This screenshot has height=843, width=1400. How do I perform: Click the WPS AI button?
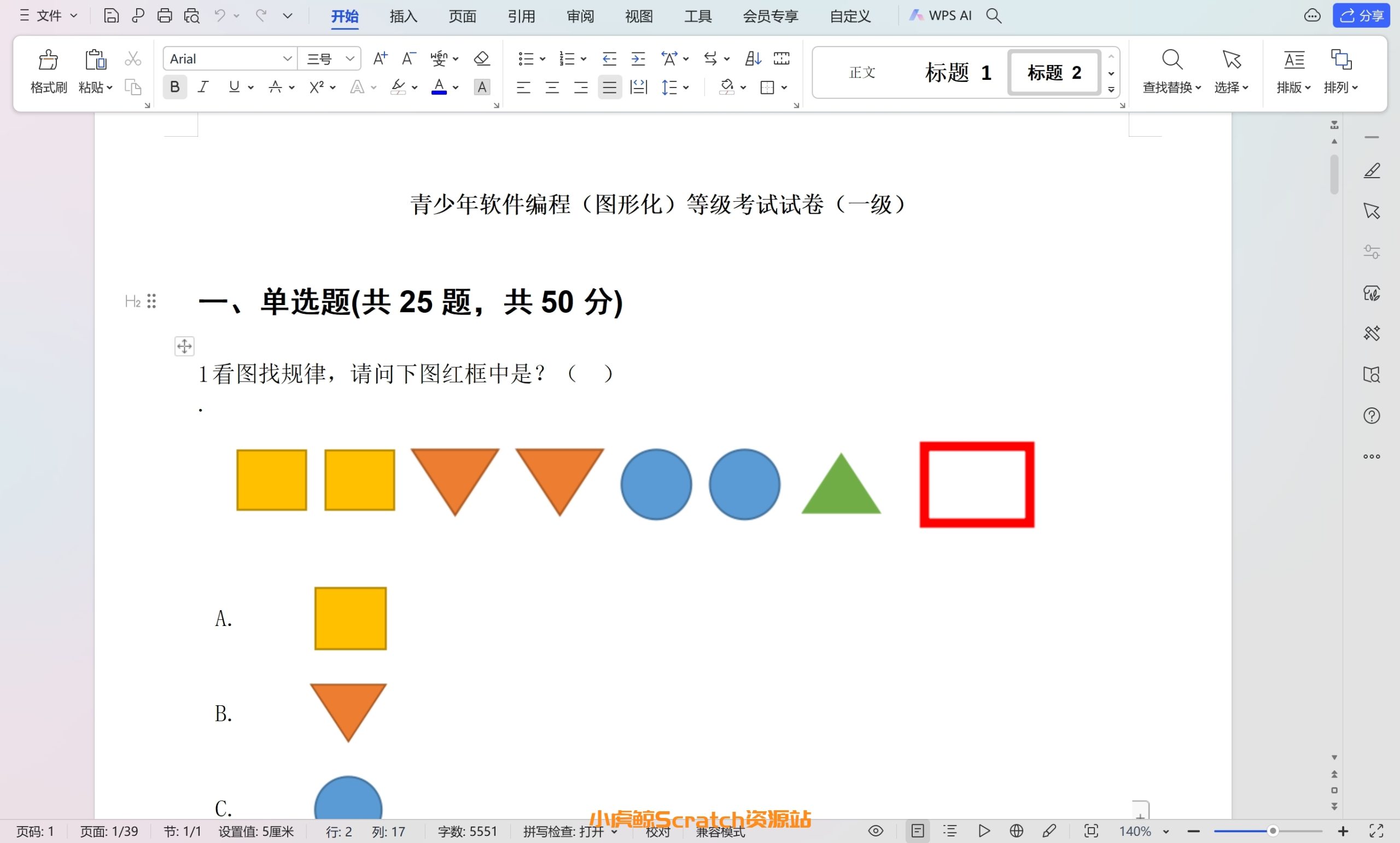(x=940, y=15)
